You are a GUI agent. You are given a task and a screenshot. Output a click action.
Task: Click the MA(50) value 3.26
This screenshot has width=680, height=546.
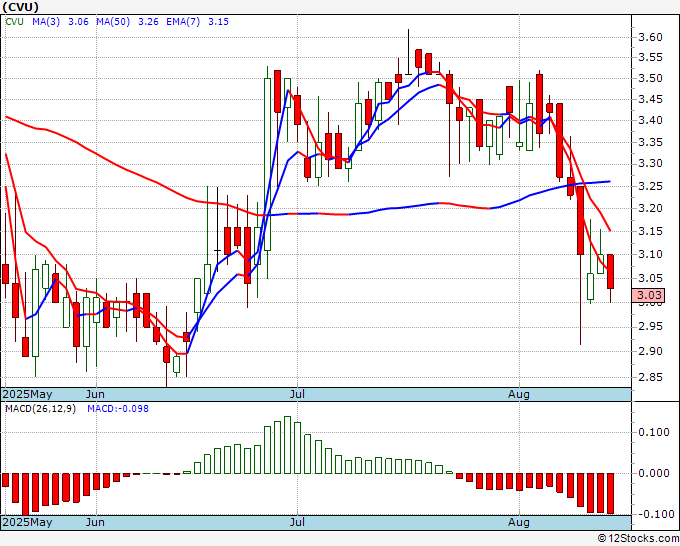148,22
